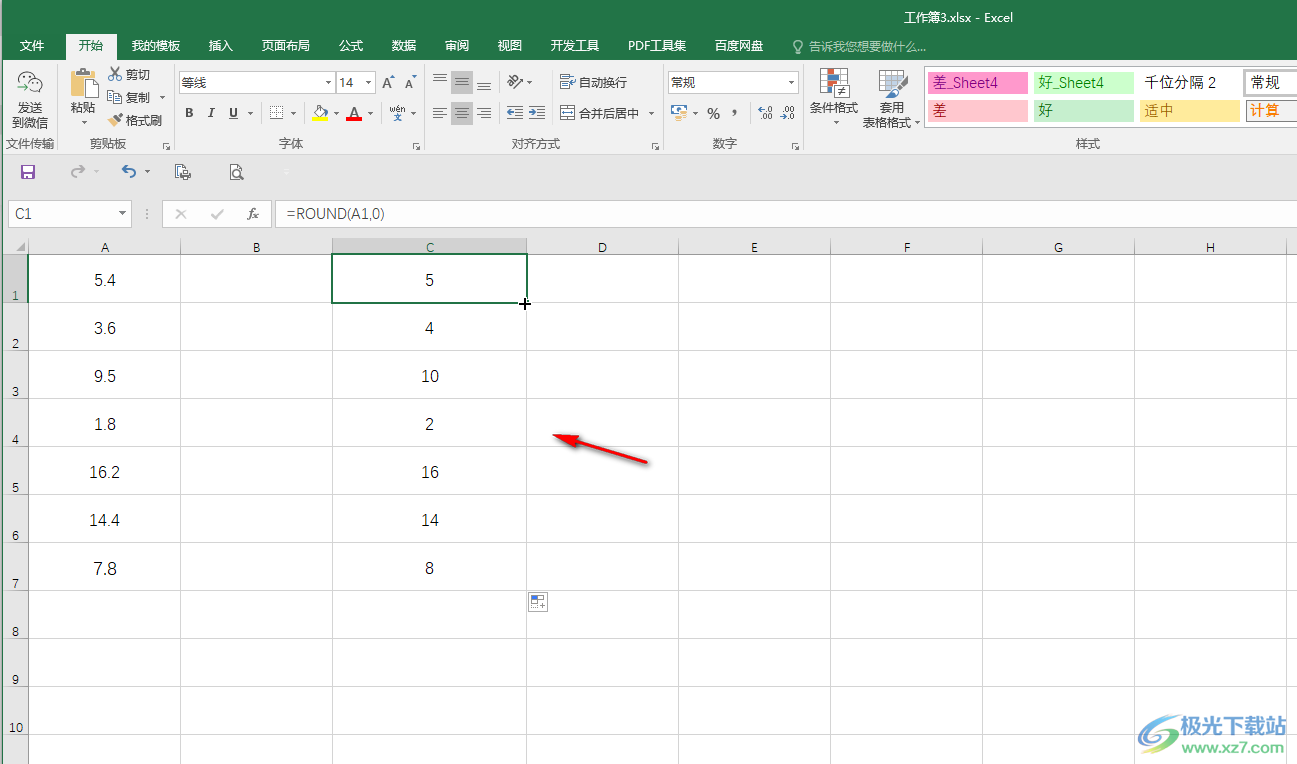Click the formula bar showing =ROUND(A1,0)

pos(785,214)
